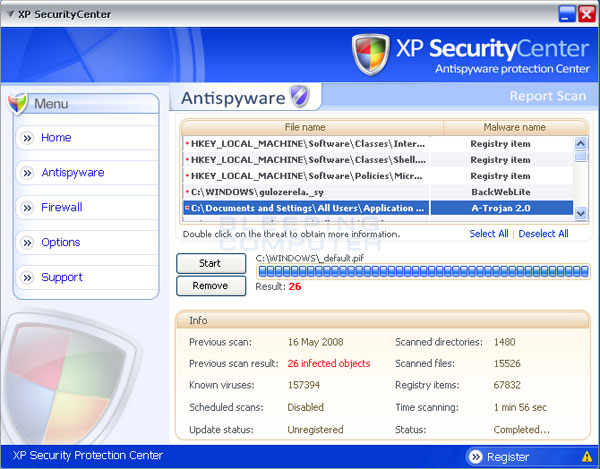Click the scroll up arrow of threat list

point(580,144)
